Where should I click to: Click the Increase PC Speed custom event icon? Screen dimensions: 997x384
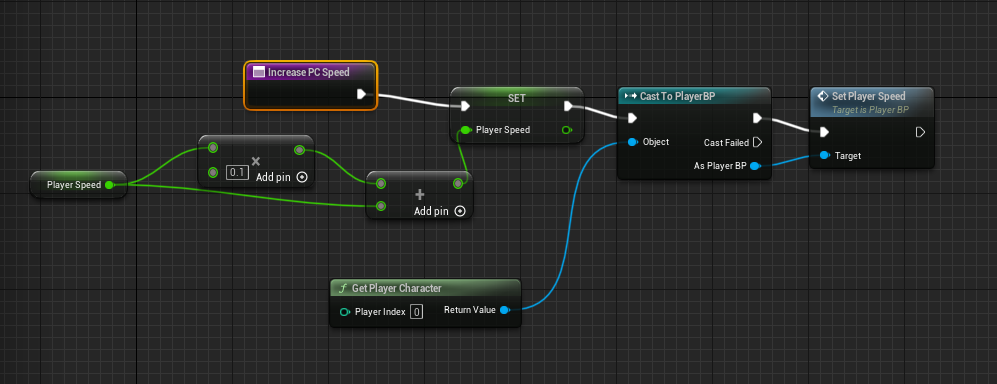(258, 72)
